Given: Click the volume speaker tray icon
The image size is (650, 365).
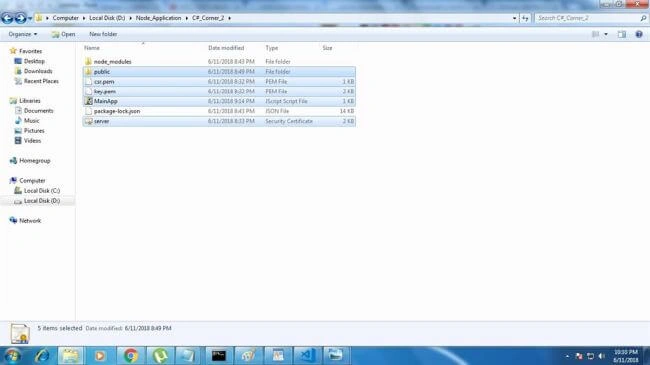Looking at the screenshot, I should coord(601,356).
